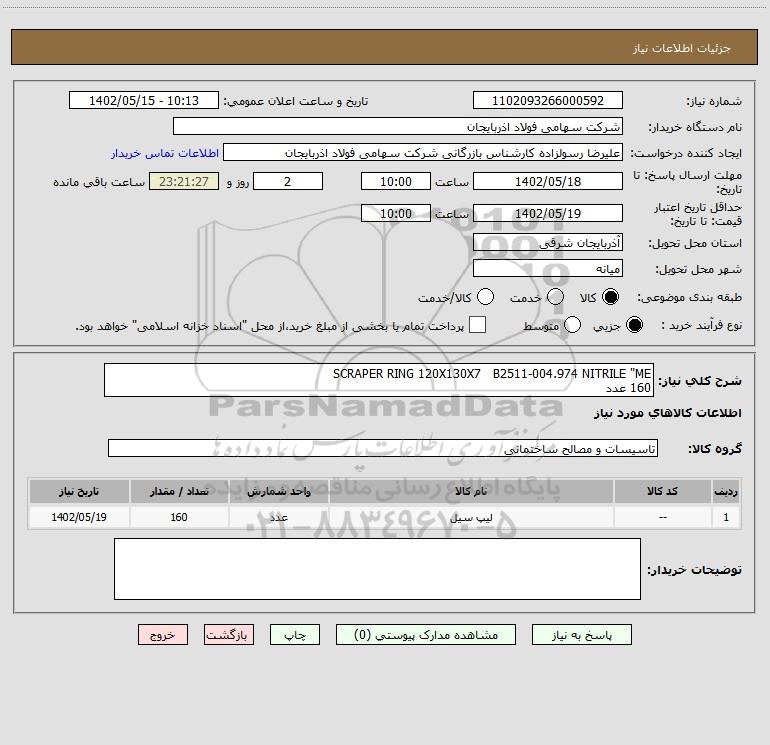Select the کالا/خدمت radio button
This screenshot has height=745, width=770.
click(x=485, y=297)
